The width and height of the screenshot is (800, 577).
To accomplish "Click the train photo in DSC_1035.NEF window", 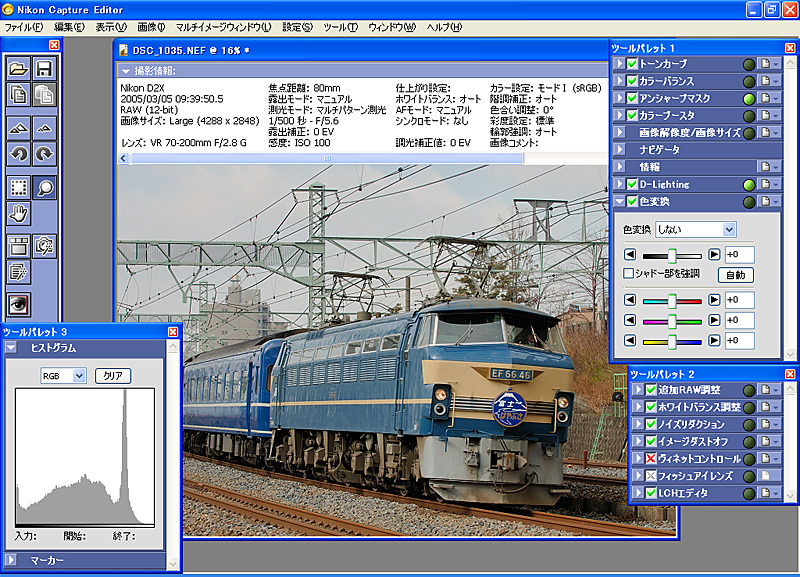I will click(x=396, y=349).
